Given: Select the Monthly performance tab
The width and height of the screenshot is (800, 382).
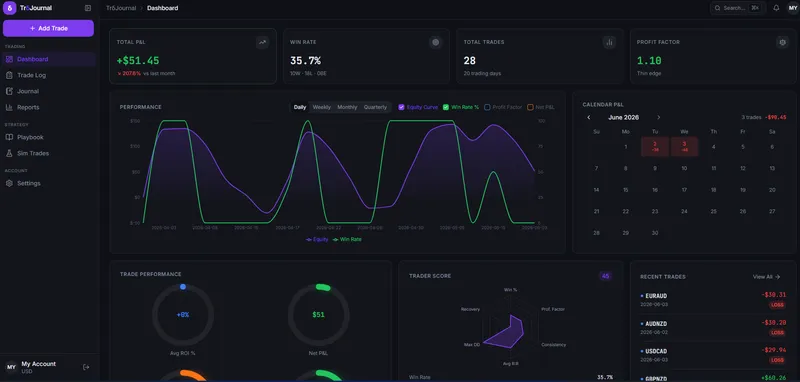Looking at the screenshot, I should 347,108.
